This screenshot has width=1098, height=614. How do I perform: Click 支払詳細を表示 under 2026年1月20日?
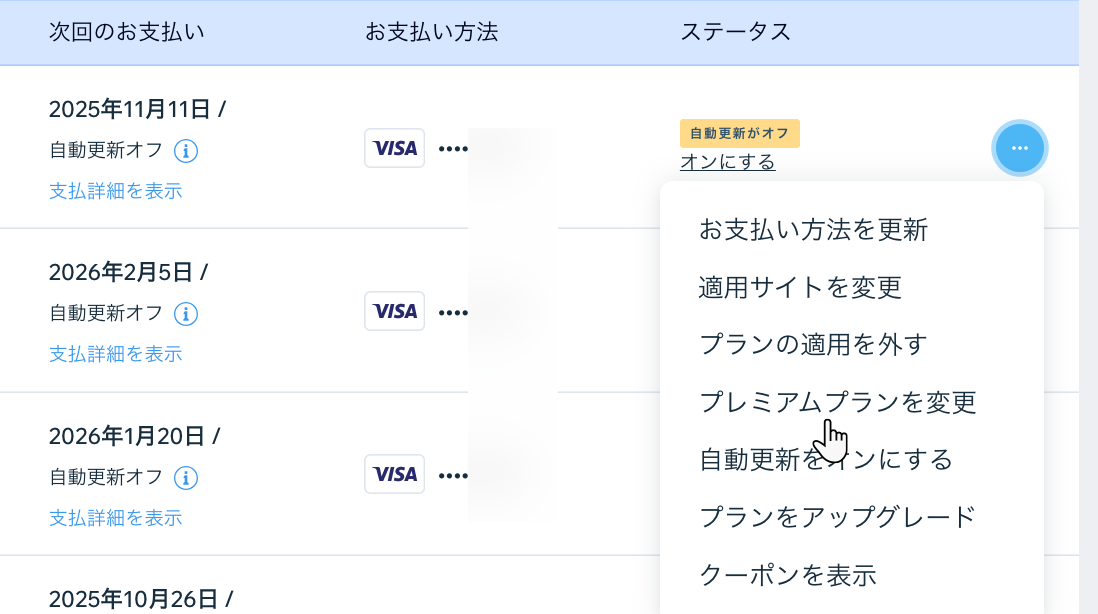point(117,518)
